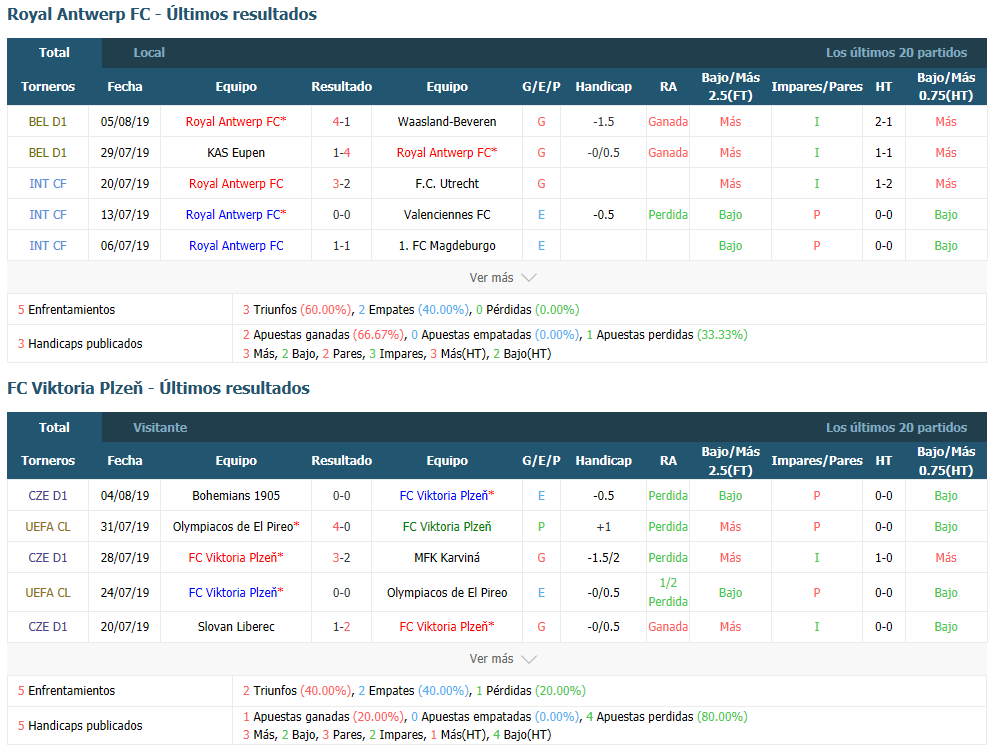
Task: Click the 3-2 result against F.C. Utrecht
Action: pos(341,184)
